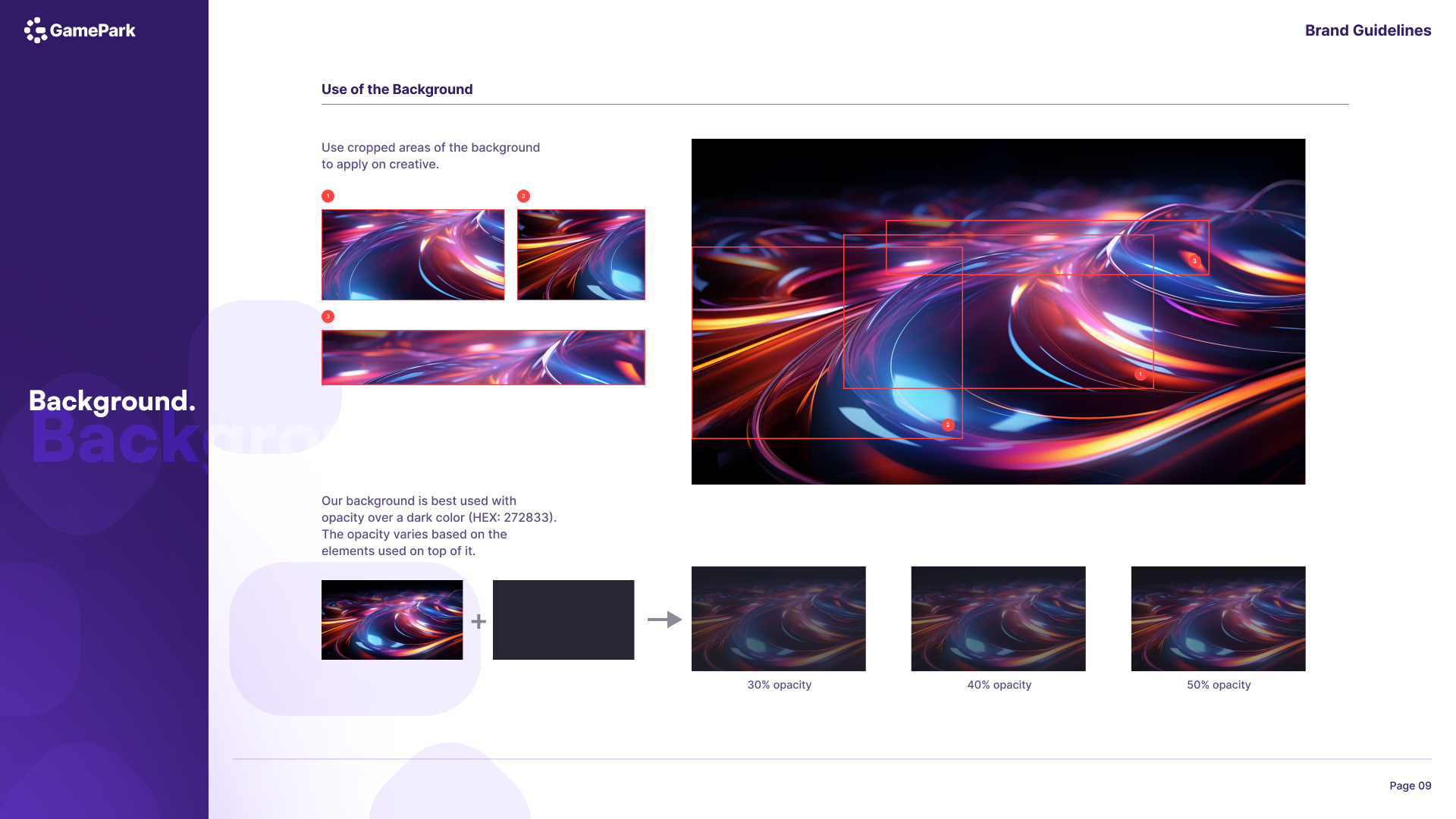Click the "Our background is best used with" paragraph
Screen dimensions: 1456x819
439,526
